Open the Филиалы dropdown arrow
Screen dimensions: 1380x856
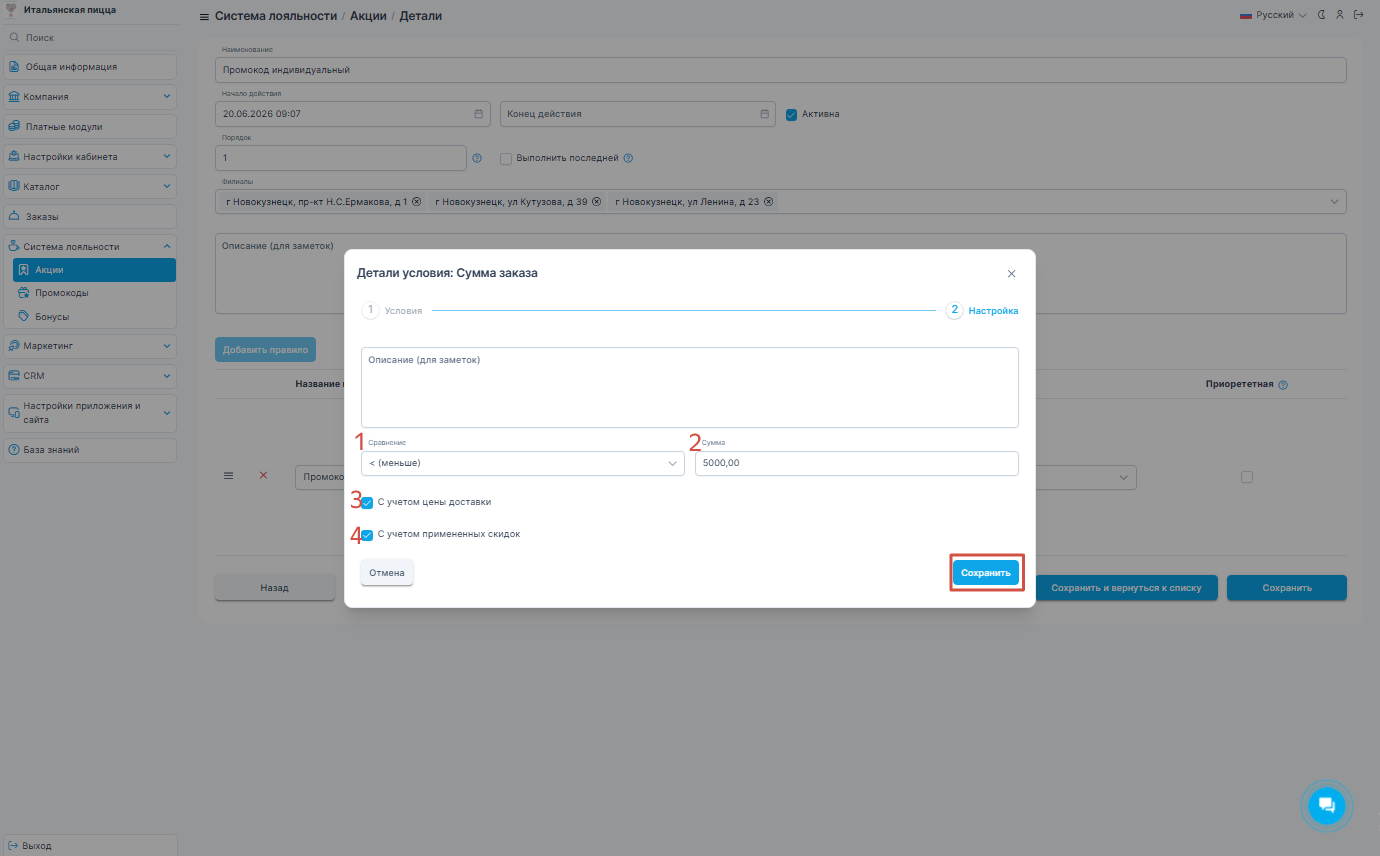coord(1334,202)
